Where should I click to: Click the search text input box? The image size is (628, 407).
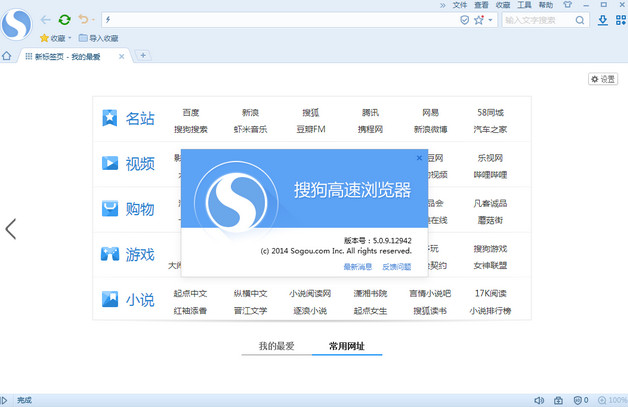(537, 20)
